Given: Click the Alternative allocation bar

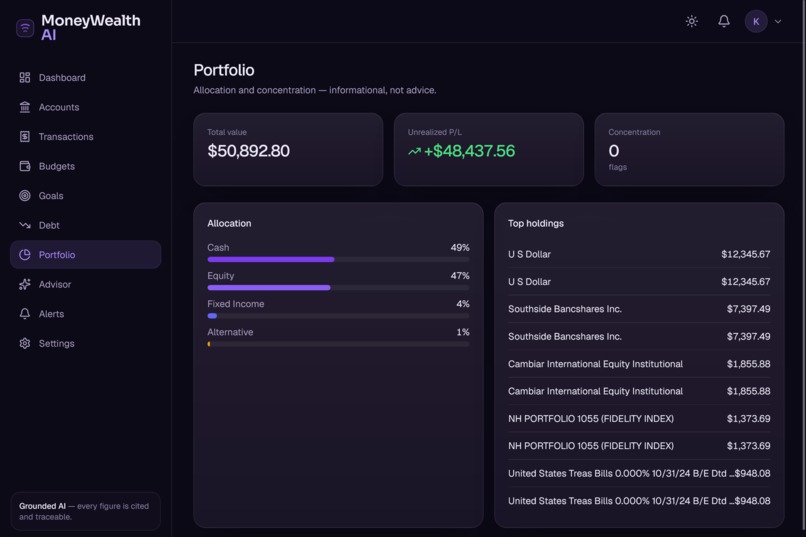Looking at the screenshot, I should (x=338, y=344).
